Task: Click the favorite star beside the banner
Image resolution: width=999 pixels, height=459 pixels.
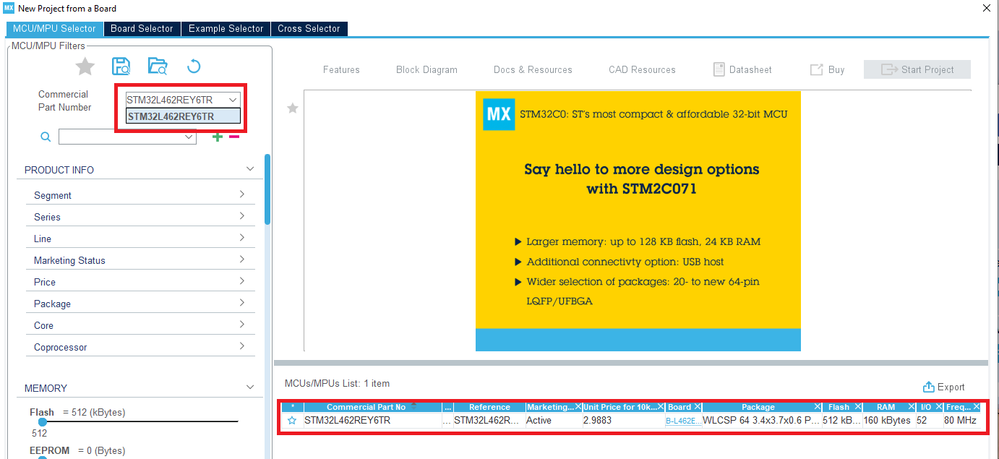Action: click(x=292, y=108)
